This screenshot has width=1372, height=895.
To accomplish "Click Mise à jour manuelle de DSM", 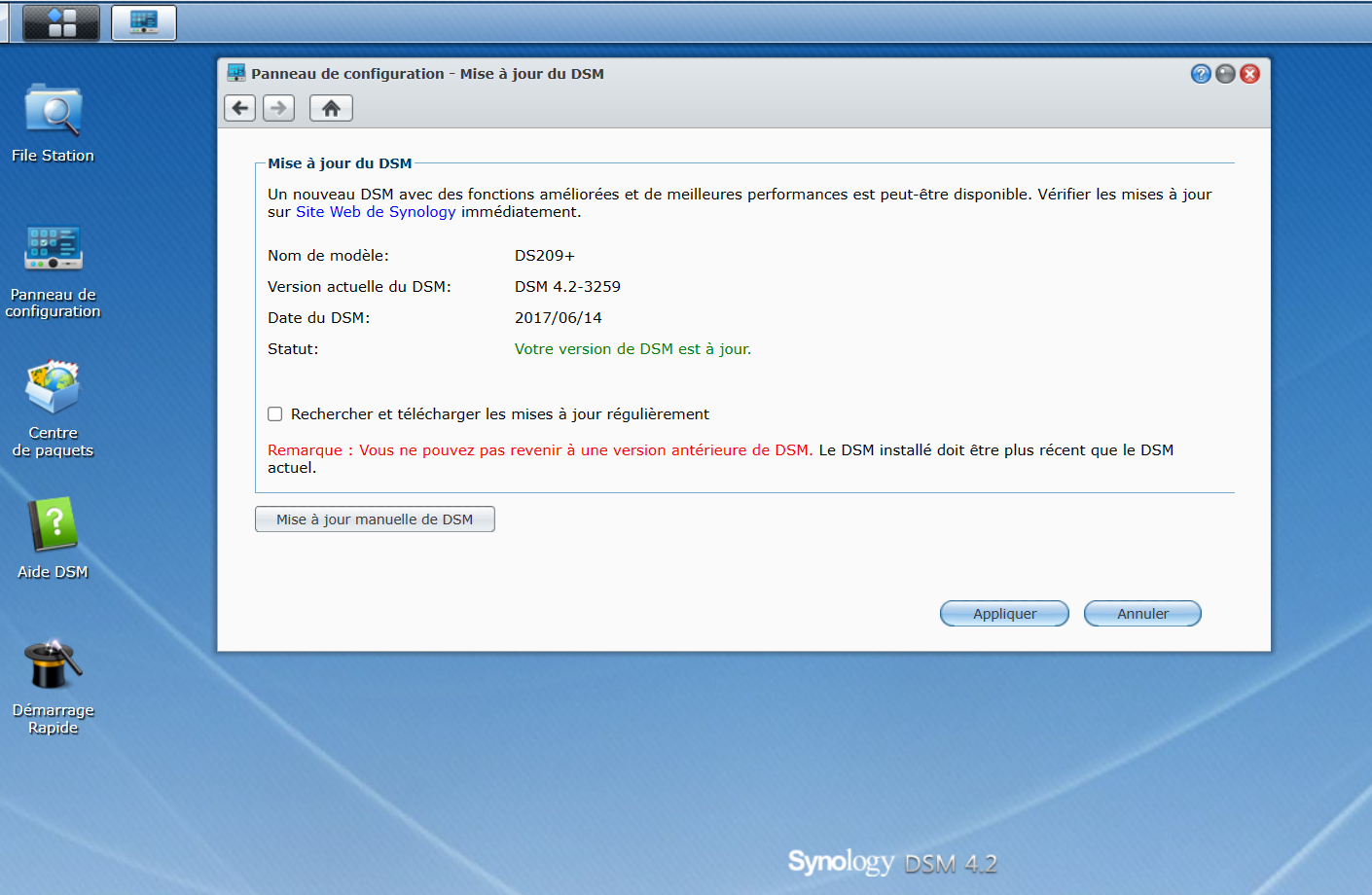I will point(375,519).
